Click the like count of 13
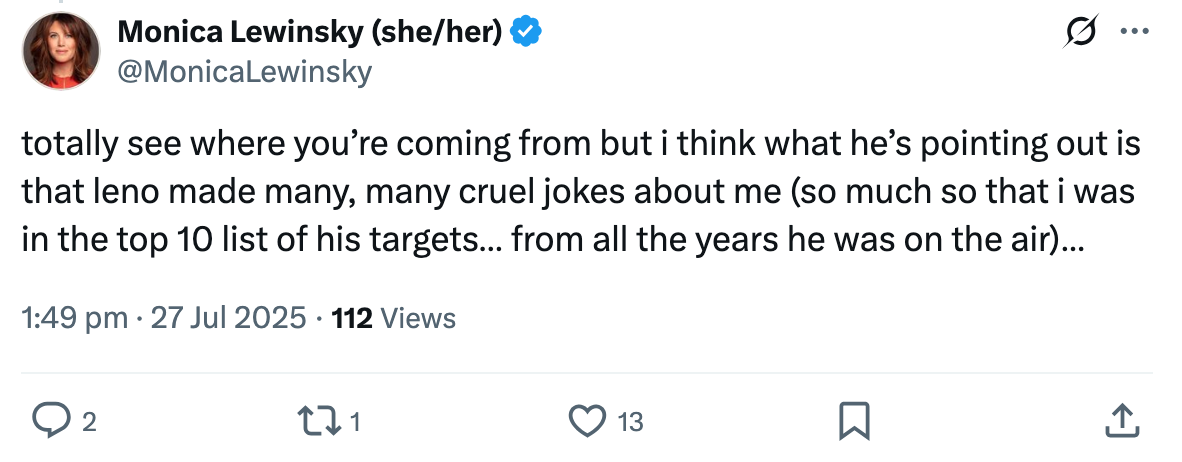Image resolution: width=1182 pixels, height=462 pixels. click(630, 423)
